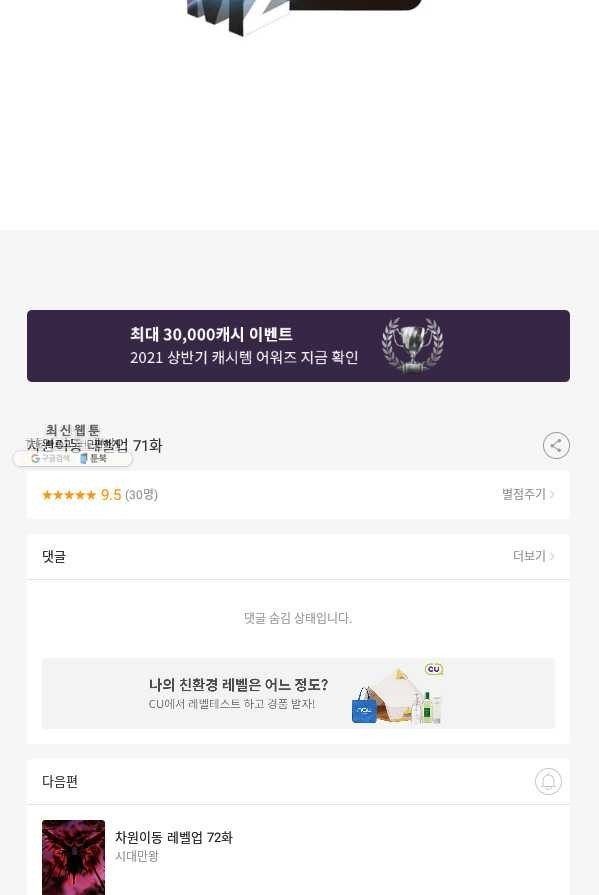Select 차원이동 레벨업 72화 title link
The width and height of the screenshot is (599, 895).
point(174,837)
